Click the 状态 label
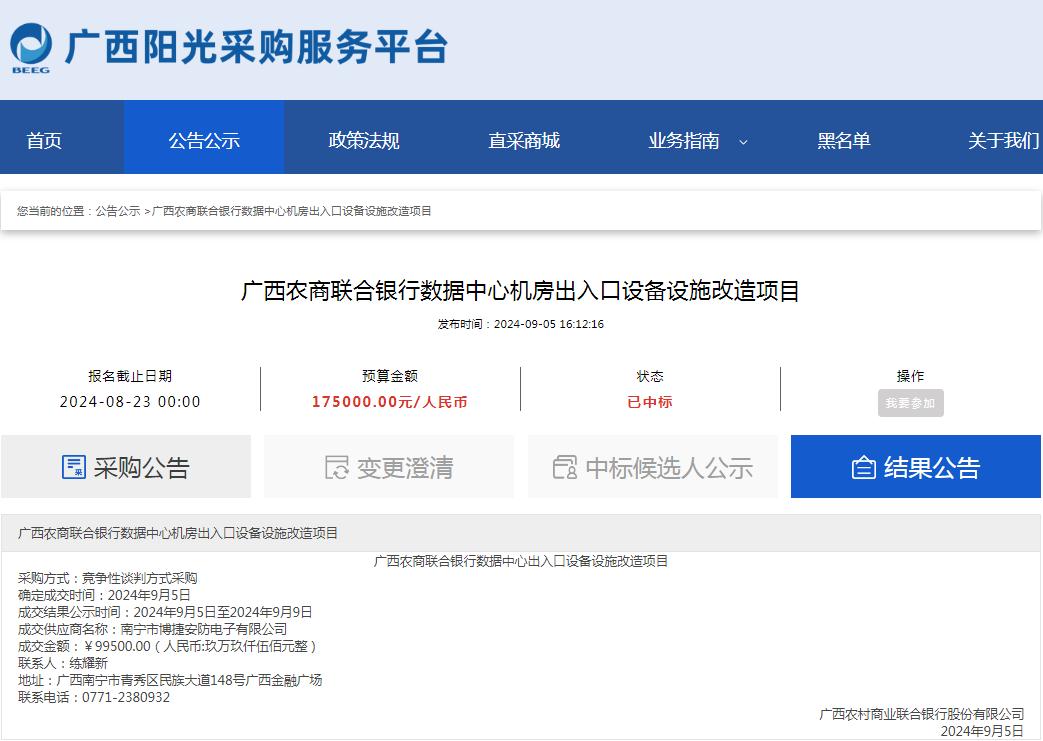Screen dimensions: 1043x741 coord(650,376)
